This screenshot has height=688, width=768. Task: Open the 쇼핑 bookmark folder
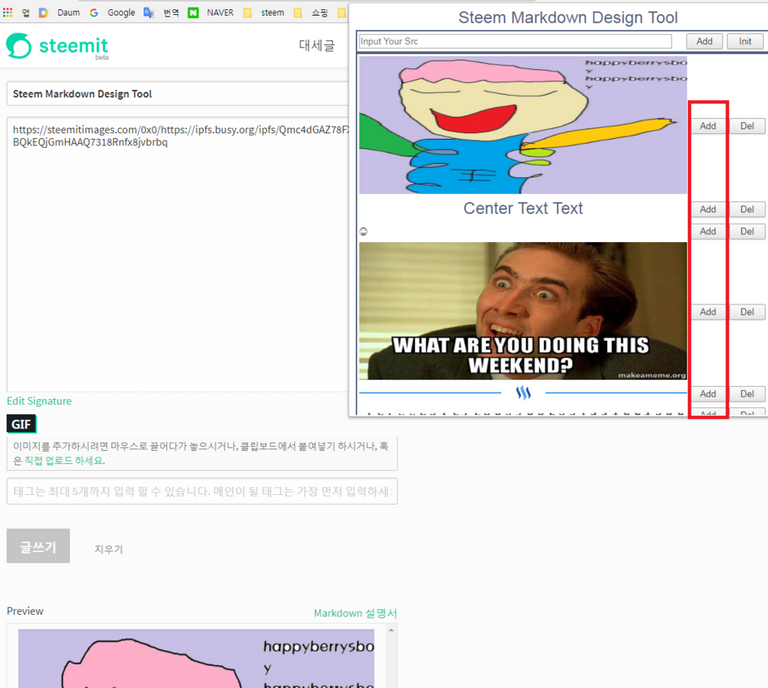(311, 12)
